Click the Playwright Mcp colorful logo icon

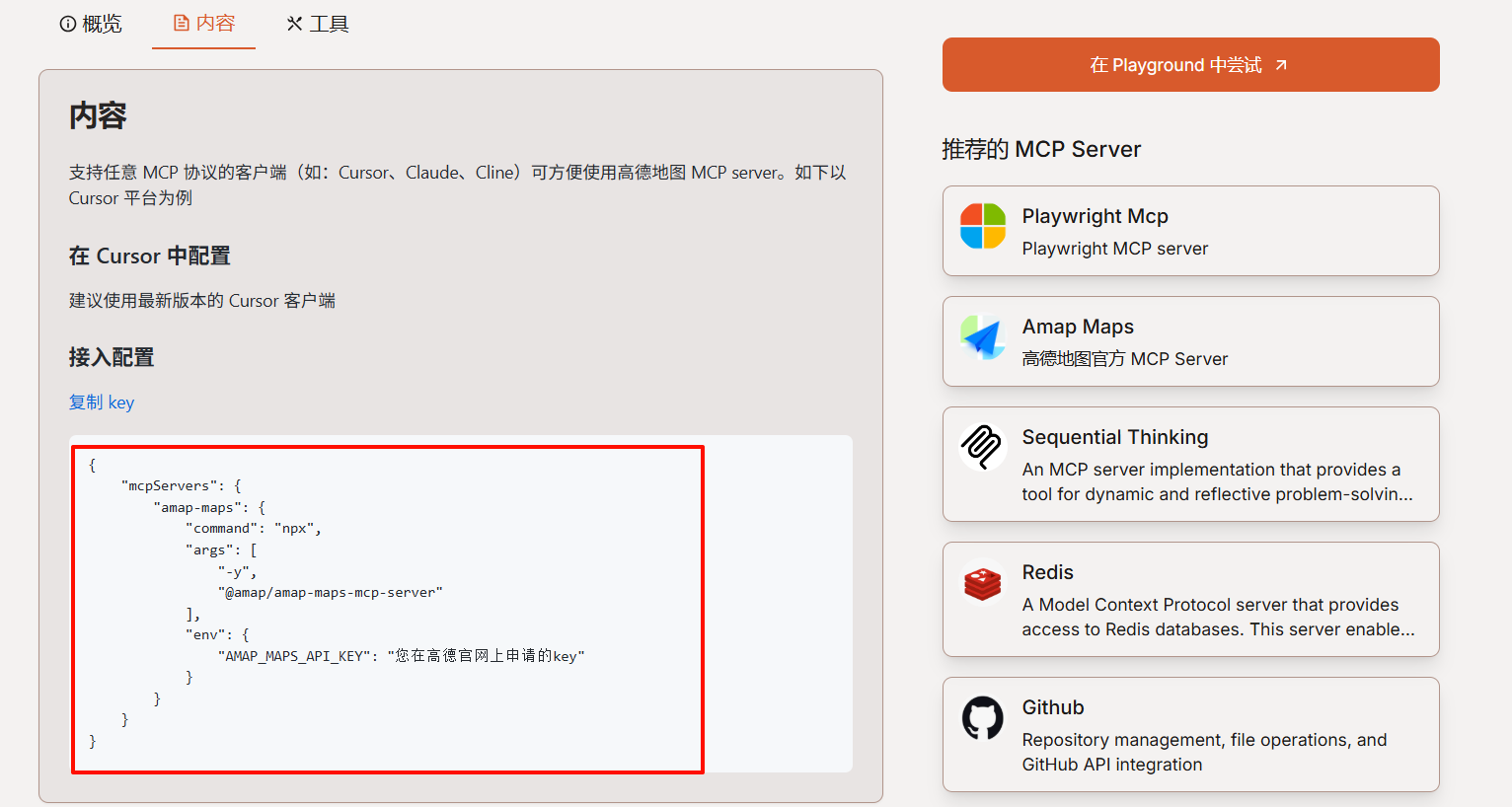click(x=983, y=226)
